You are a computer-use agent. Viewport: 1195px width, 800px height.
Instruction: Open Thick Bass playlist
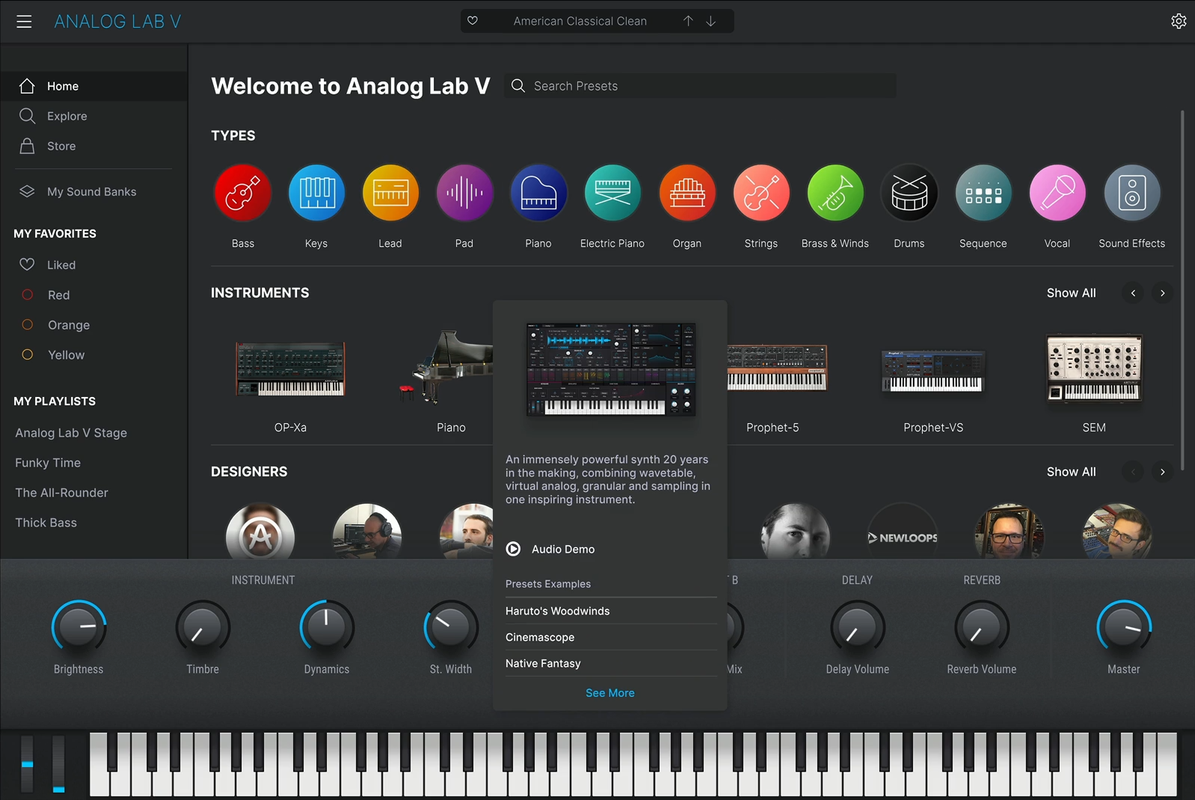click(x=46, y=523)
